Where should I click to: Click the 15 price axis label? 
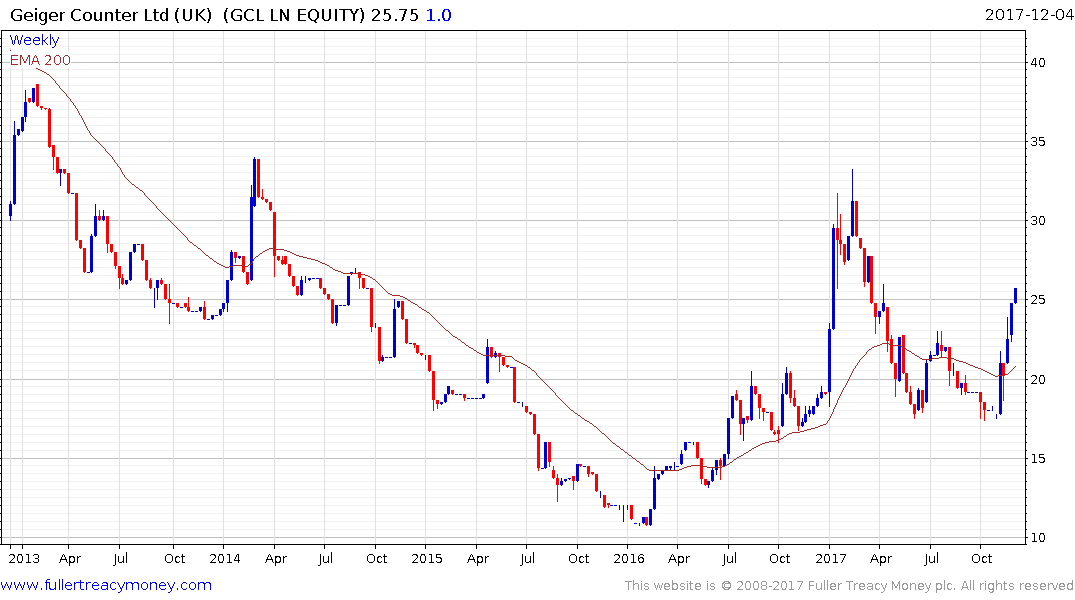click(1038, 459)
